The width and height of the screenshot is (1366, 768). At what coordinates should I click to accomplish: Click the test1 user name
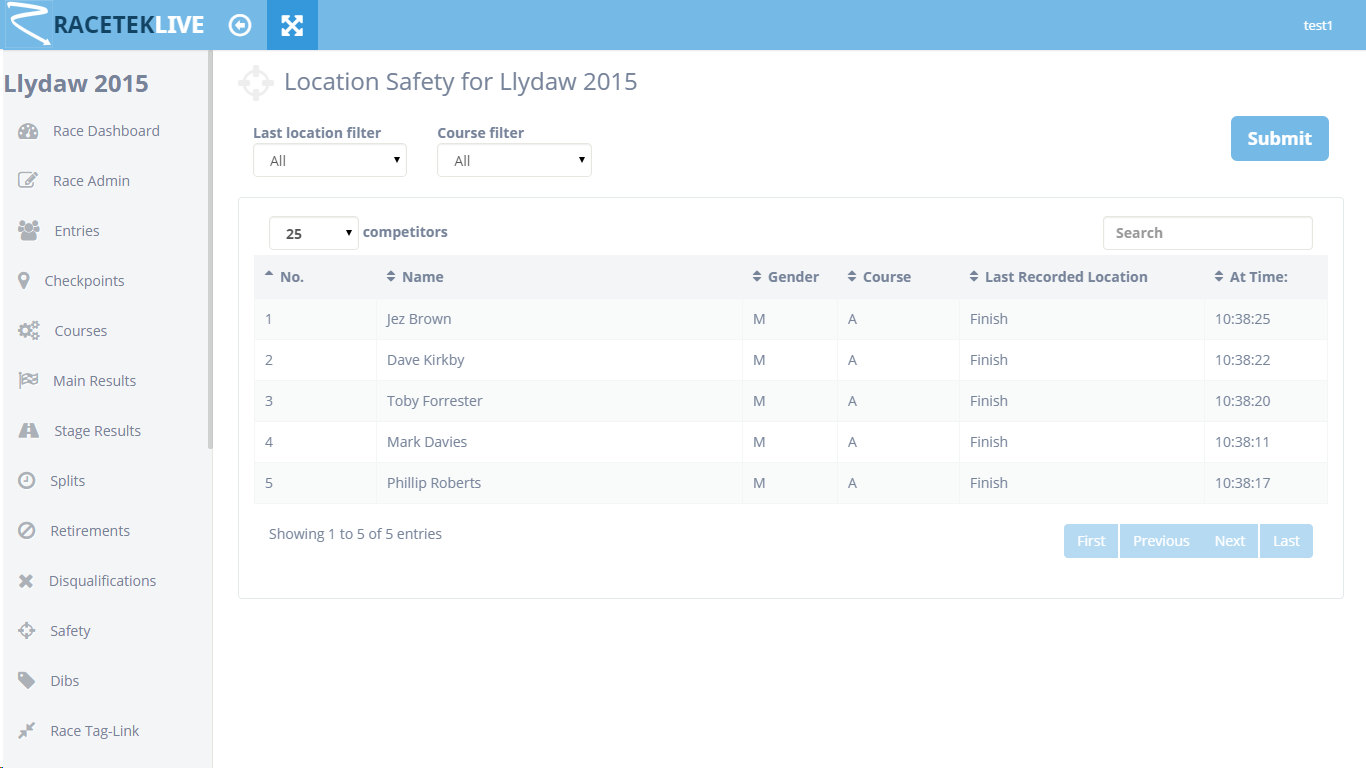pyautogui.click(x=1318, y=25)
